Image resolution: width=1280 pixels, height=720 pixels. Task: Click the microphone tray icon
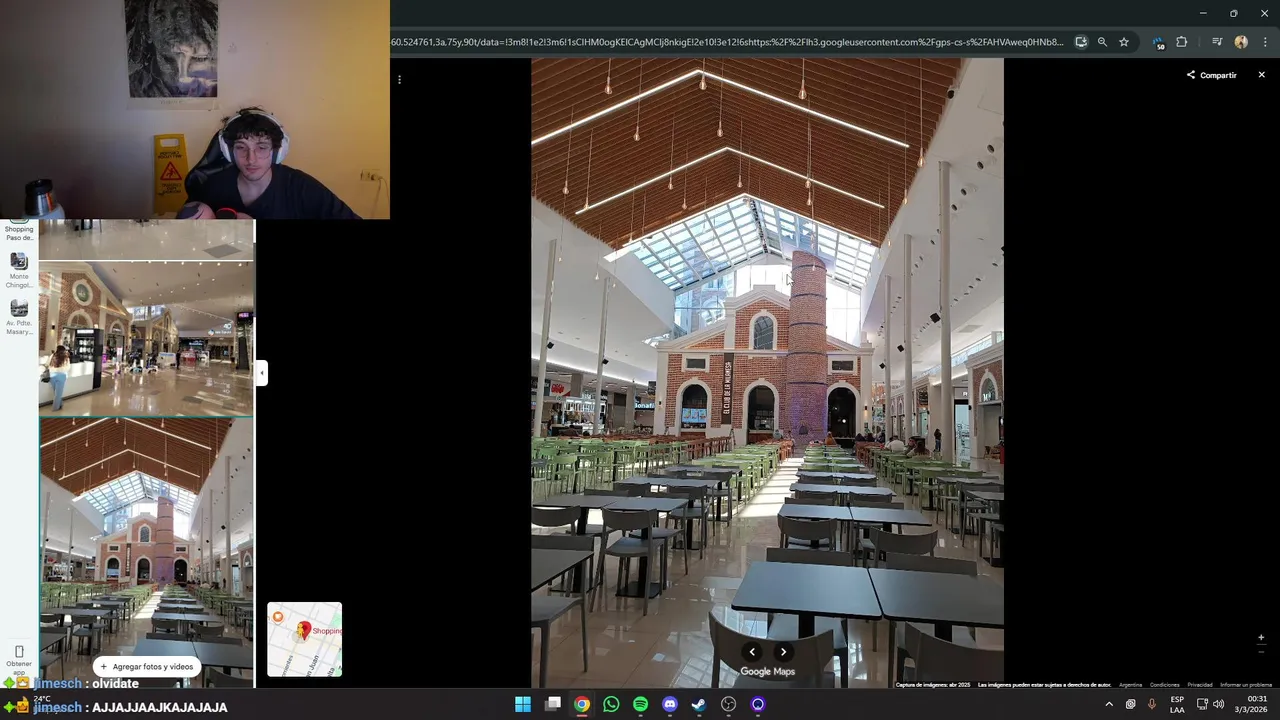1152,704
